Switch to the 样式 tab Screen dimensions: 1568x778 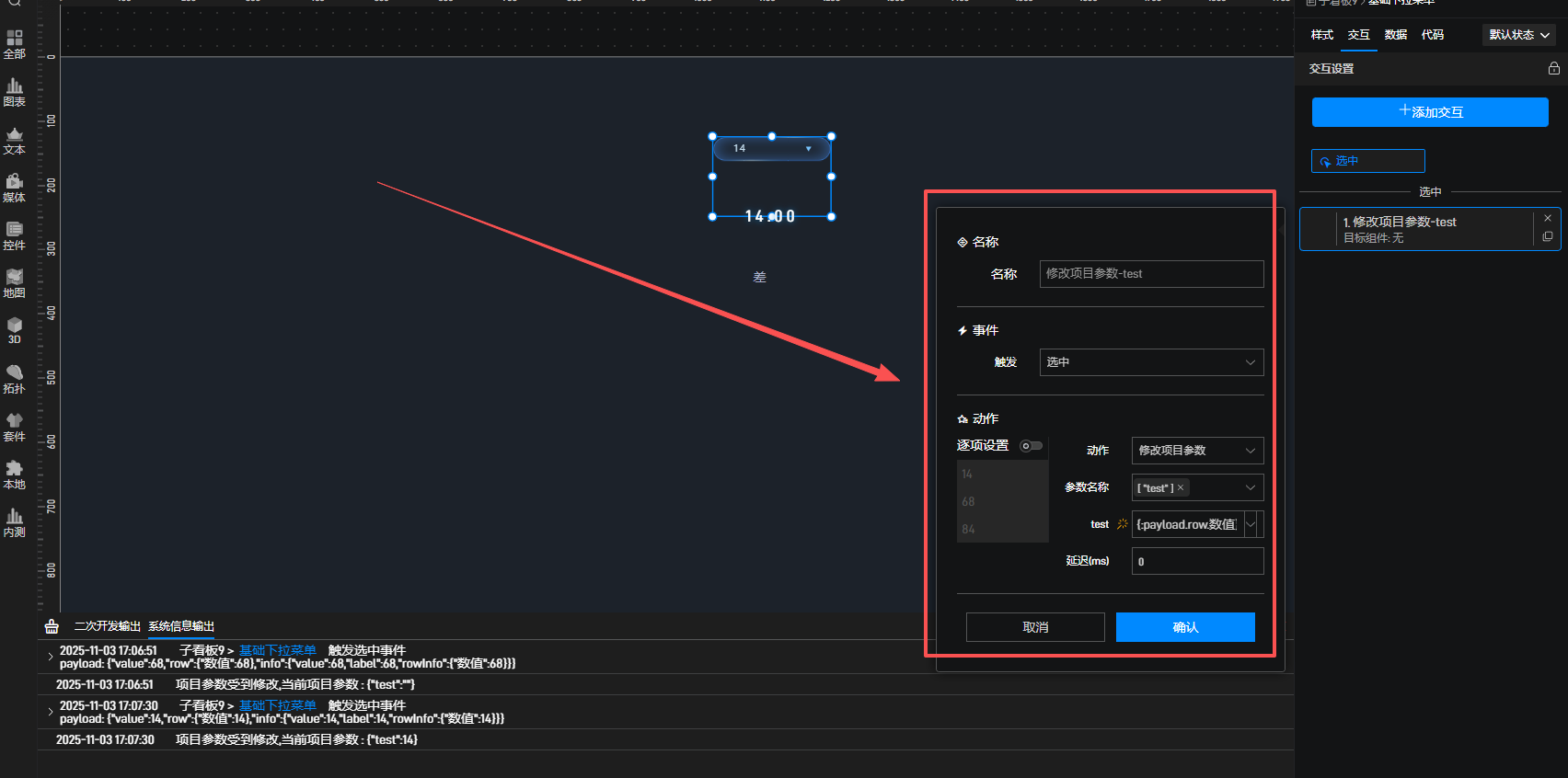point(1321,35)
